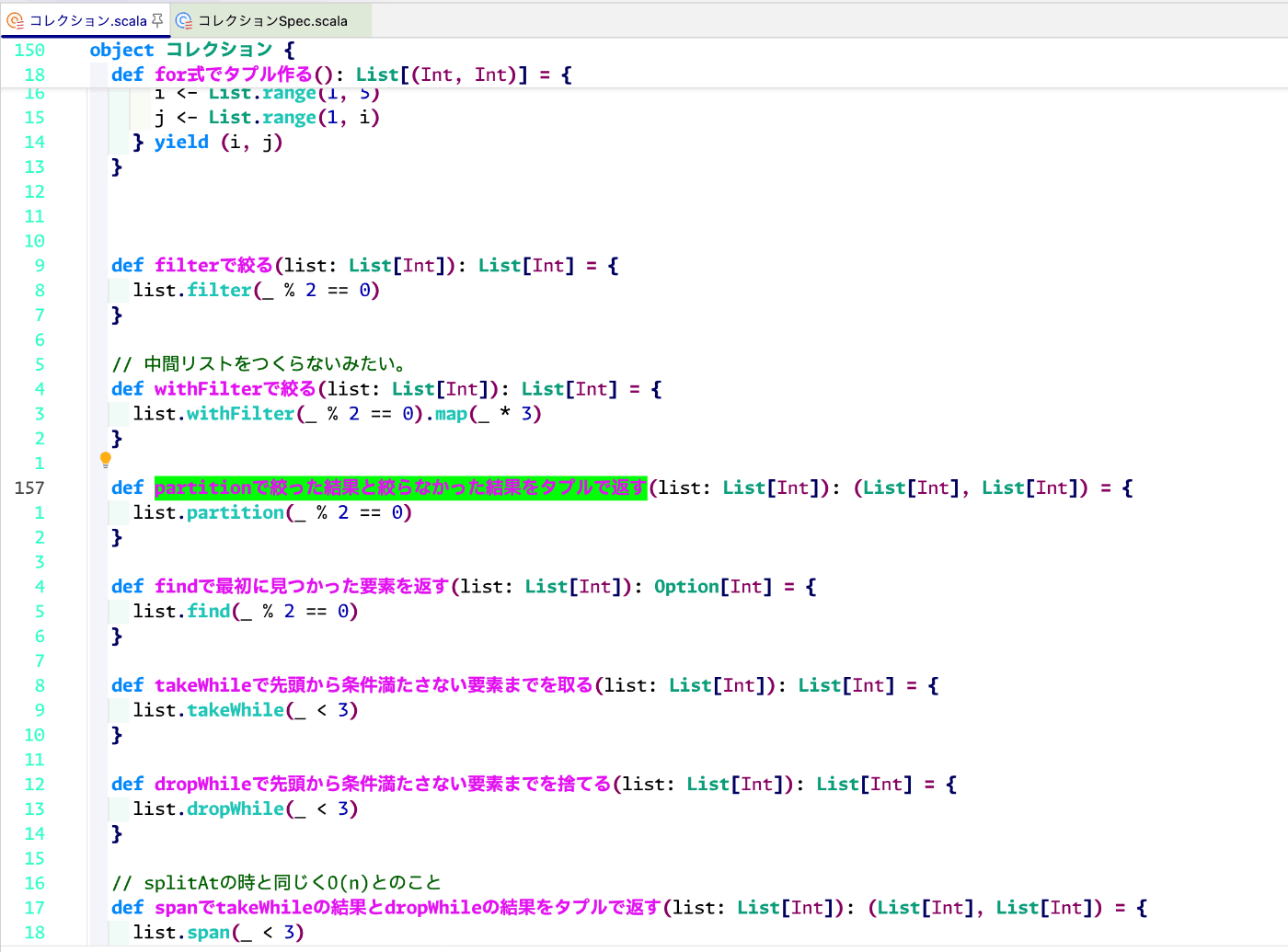Click 'j <- List.range(1, i)' generator line
Screen dimensions: 1288x952
point(267,117)
